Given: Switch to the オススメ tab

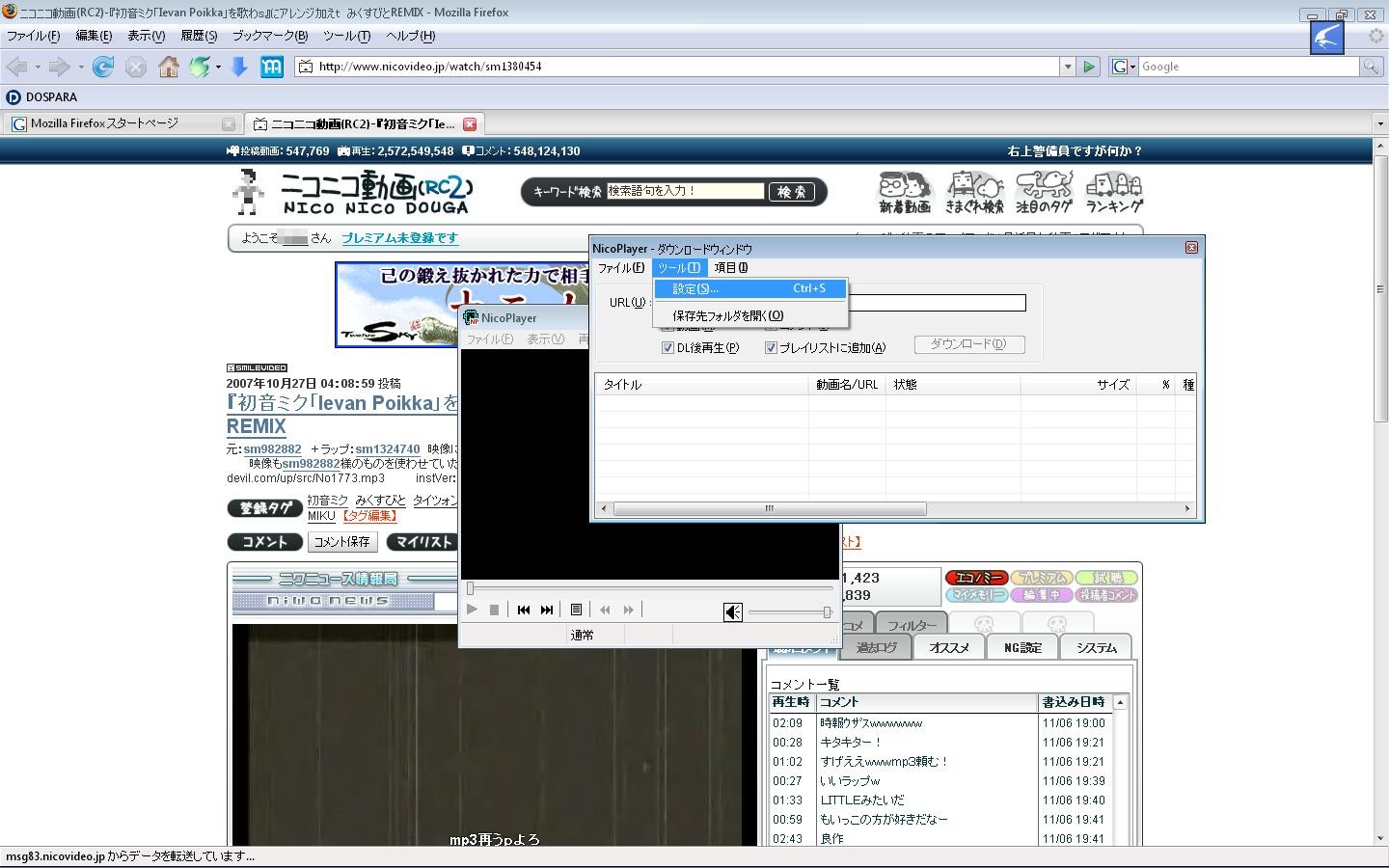Looking at the screenshot, I should 949,648.
